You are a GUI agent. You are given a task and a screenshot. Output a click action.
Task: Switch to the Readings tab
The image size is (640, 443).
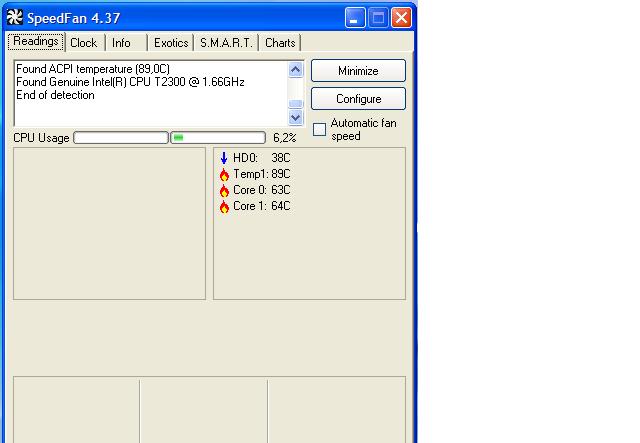[36, 42]
